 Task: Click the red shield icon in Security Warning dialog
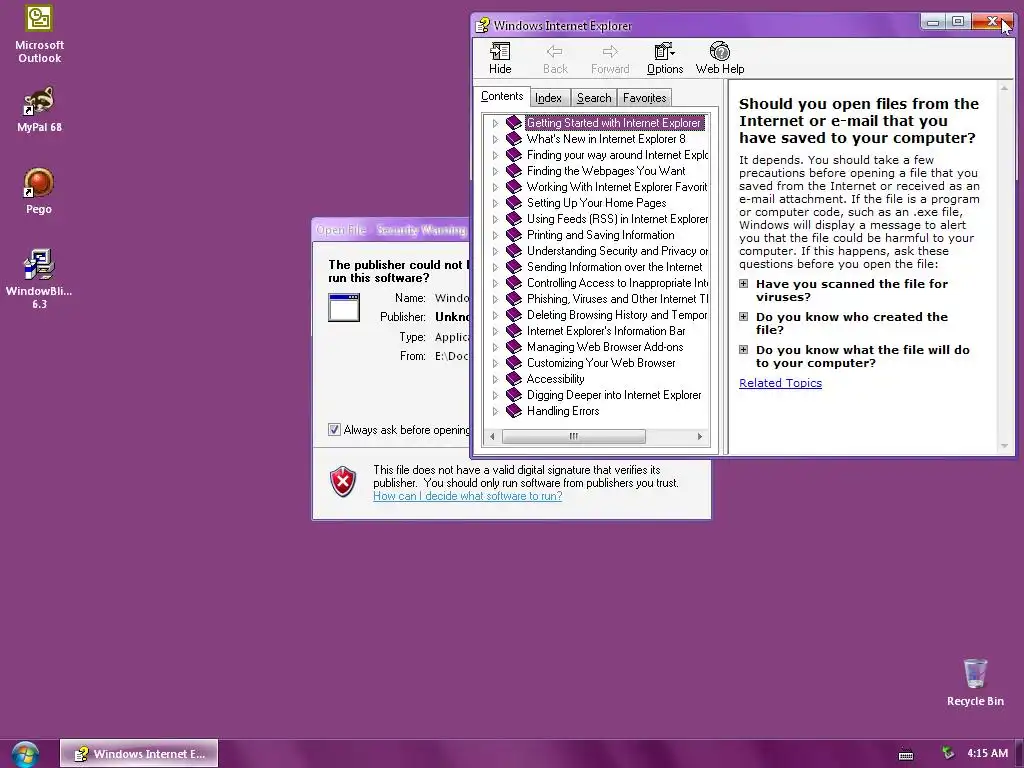point(343,482)
